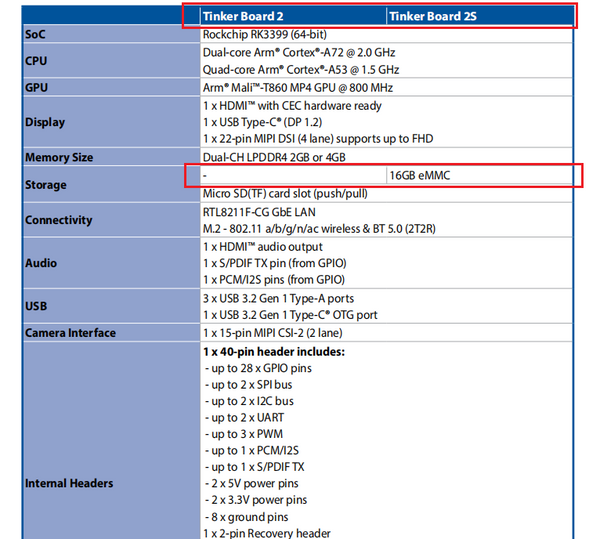Click 'Micro SD(TF) card slot (push/pull)' line
The height and width of the screenshot is (539, 600).
point(285,193)
